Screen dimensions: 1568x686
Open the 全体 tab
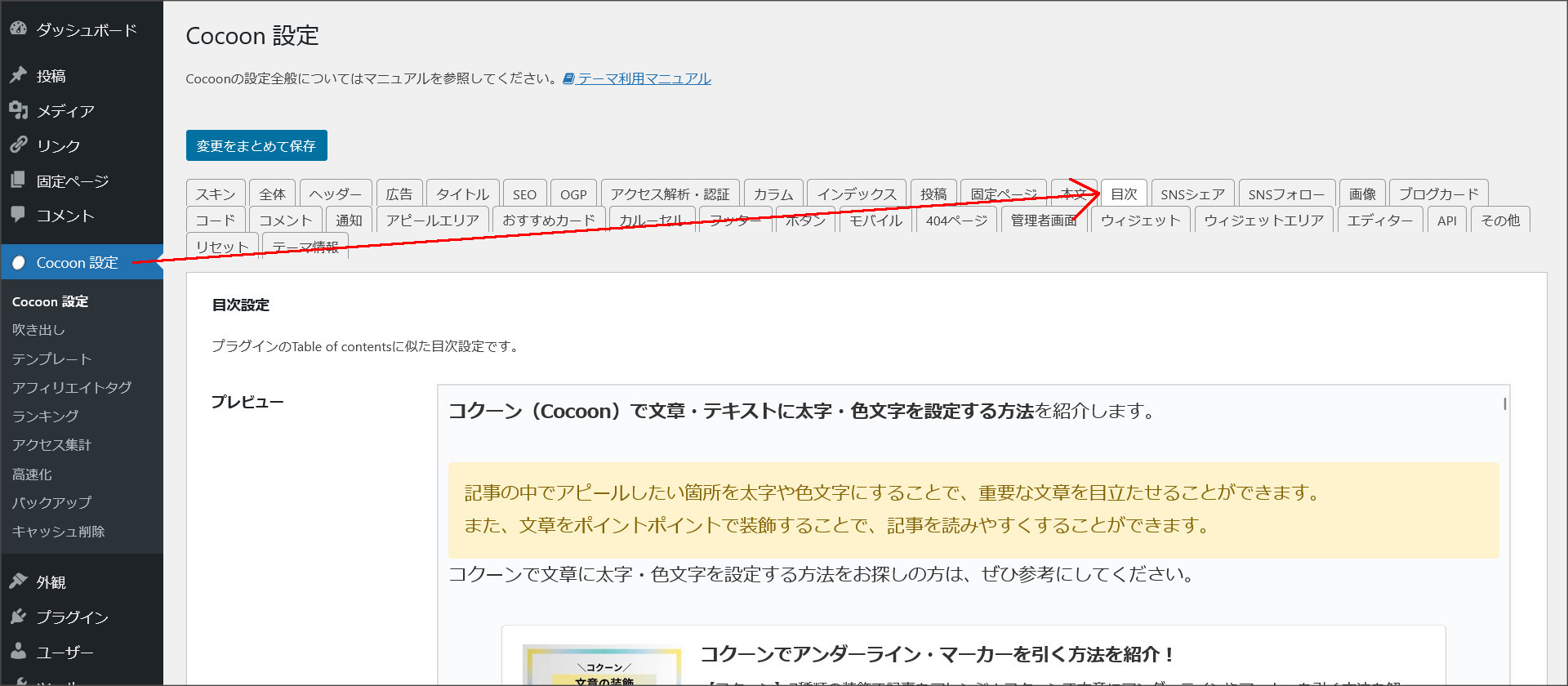272,194
